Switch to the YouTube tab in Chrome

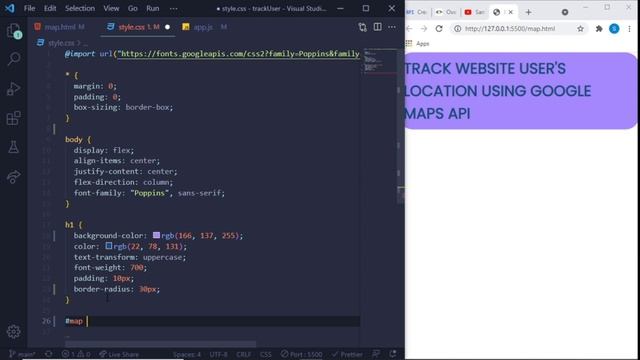pos(474,12)
